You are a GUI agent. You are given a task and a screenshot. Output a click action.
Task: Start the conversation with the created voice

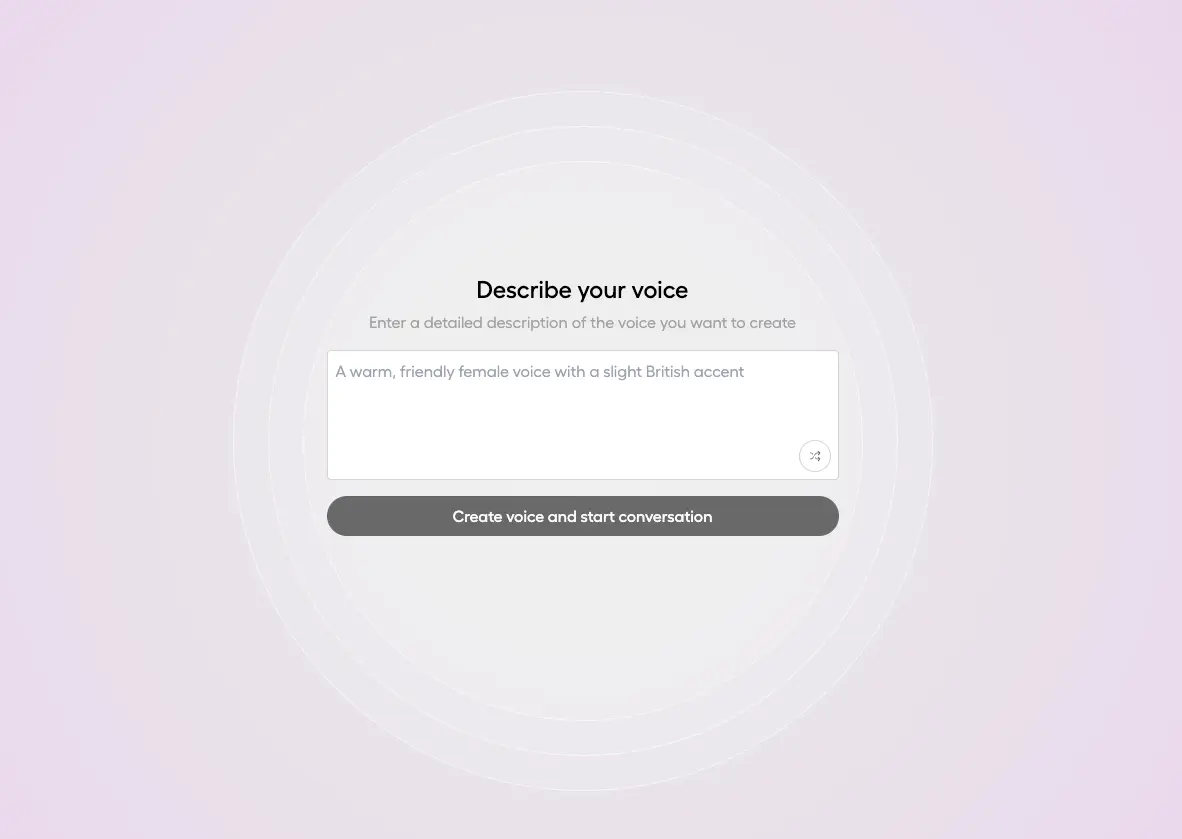pos(582,516)
